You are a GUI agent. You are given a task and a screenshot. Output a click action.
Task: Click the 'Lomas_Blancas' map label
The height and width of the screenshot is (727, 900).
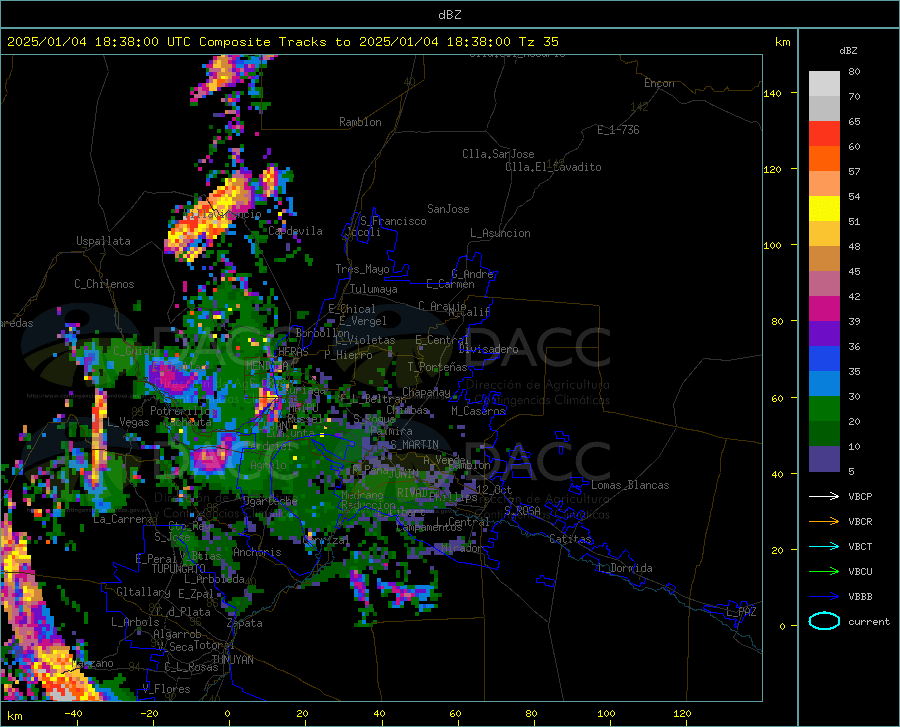[630, 485]
